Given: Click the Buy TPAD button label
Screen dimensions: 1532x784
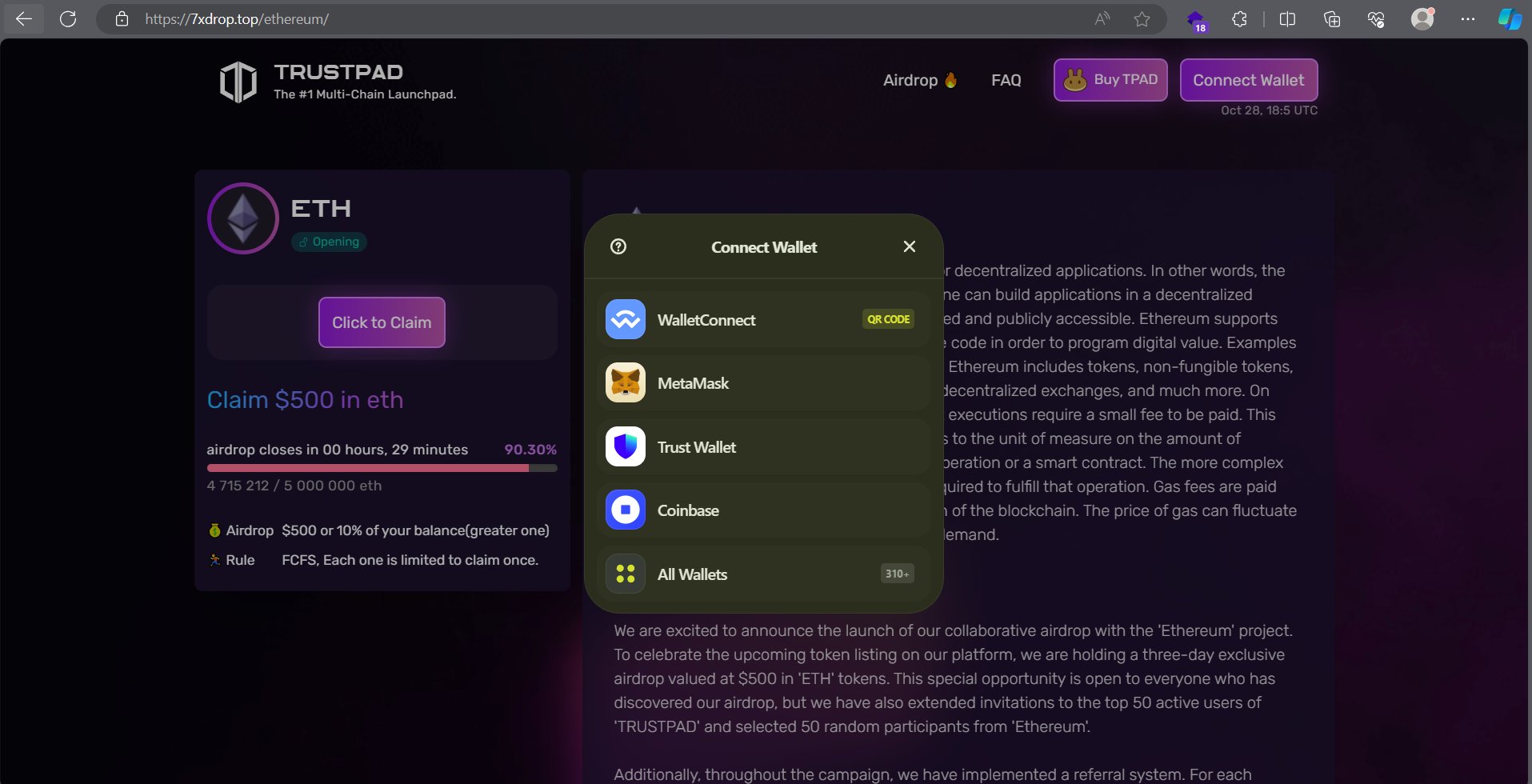Looking at the screenshot, I should [x=1126, y=79].
